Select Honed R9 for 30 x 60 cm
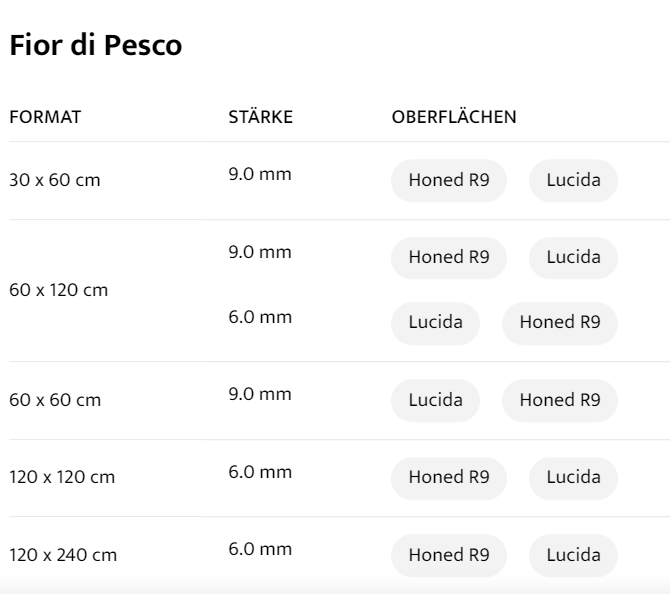Viewport: 670px width, 594px height. pos(449,181)
